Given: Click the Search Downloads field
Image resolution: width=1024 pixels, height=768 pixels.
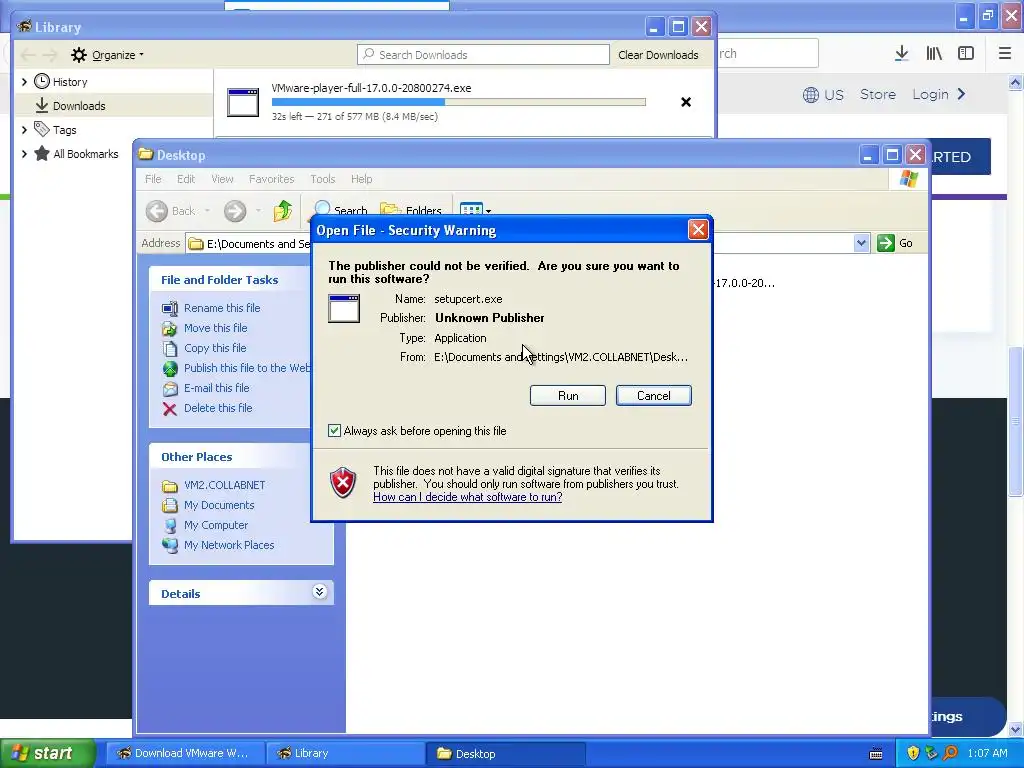Looking at the screenshot, I should (x=483, y=55).
